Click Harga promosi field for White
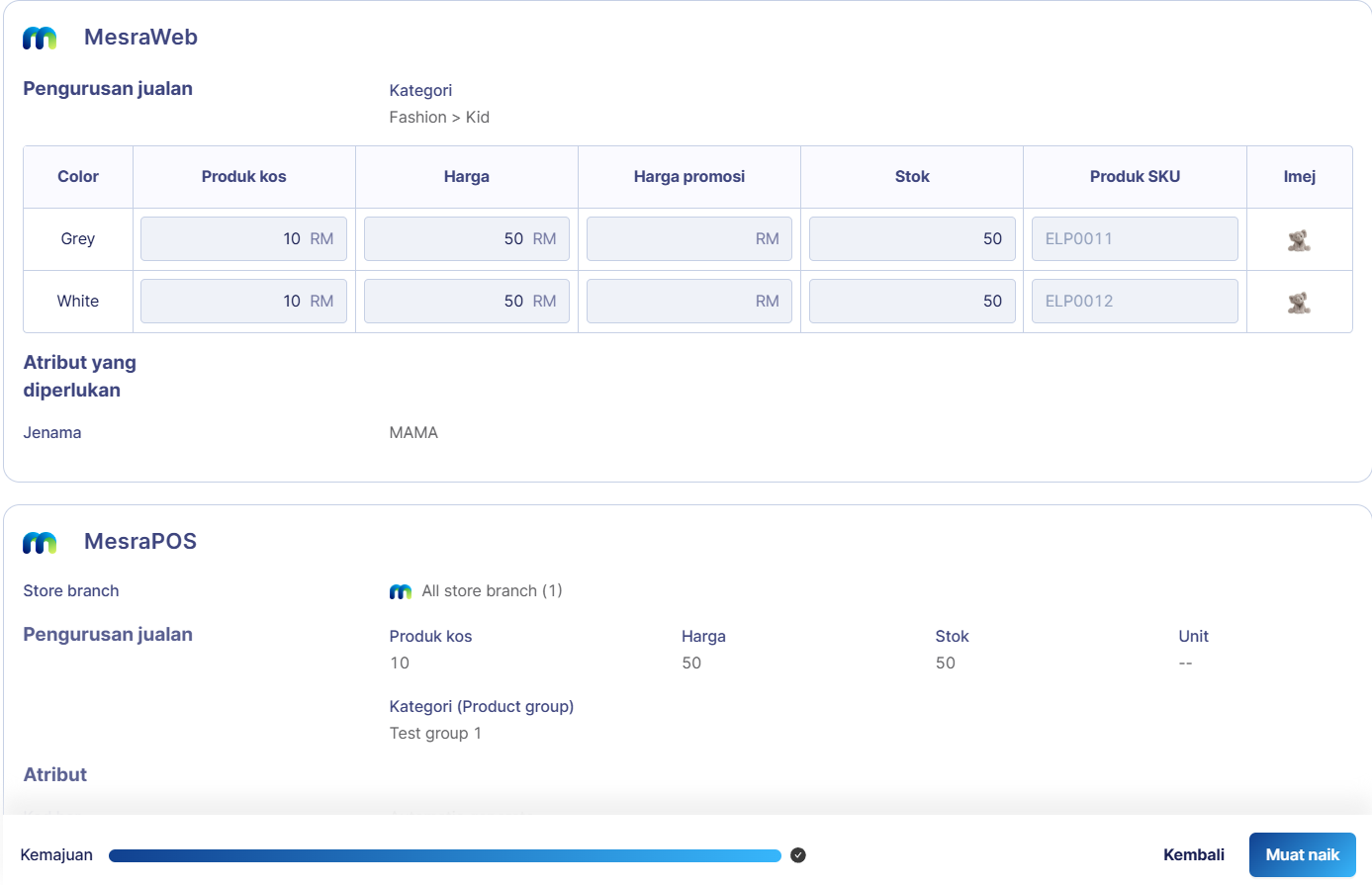Viewport: 1372px width, 885px height. click(x=688, y=302)
